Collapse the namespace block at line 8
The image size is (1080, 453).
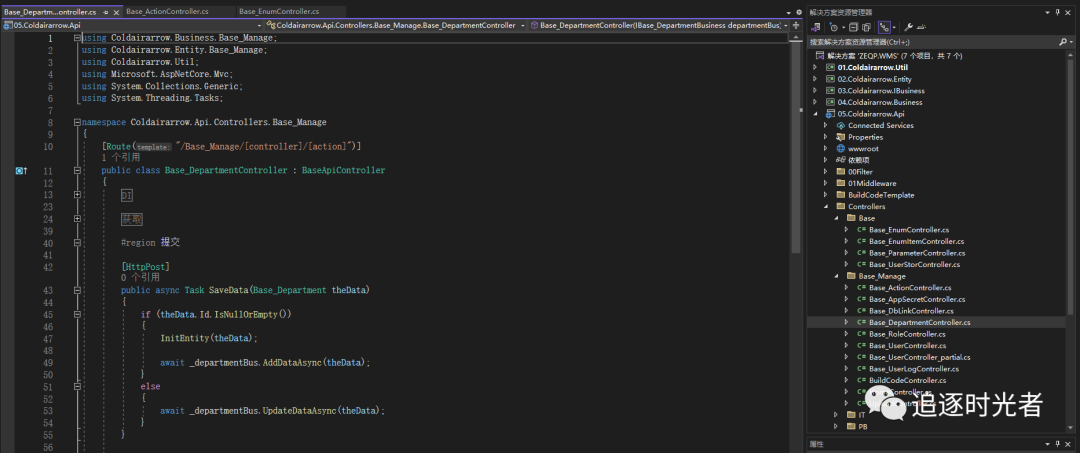[77, 122]
